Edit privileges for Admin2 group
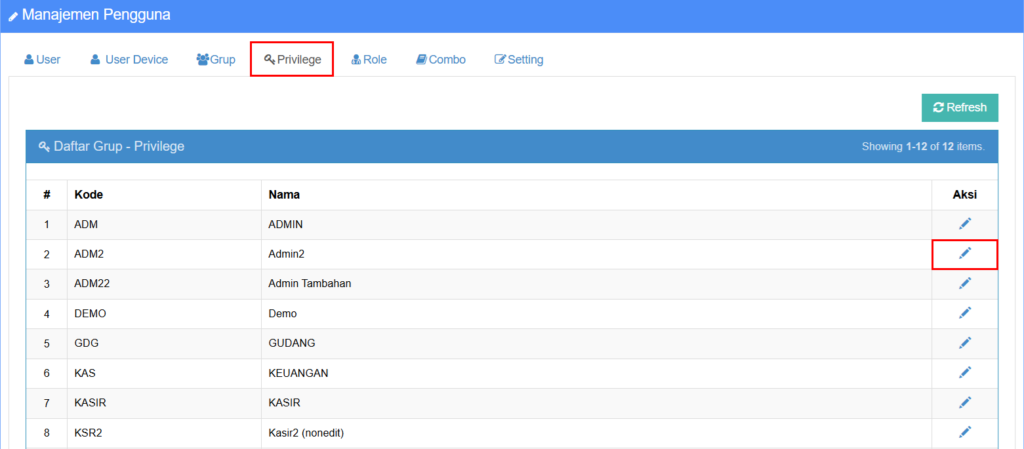The width and height of the screenshot is (1024, 449). click(x=964, y=254)
